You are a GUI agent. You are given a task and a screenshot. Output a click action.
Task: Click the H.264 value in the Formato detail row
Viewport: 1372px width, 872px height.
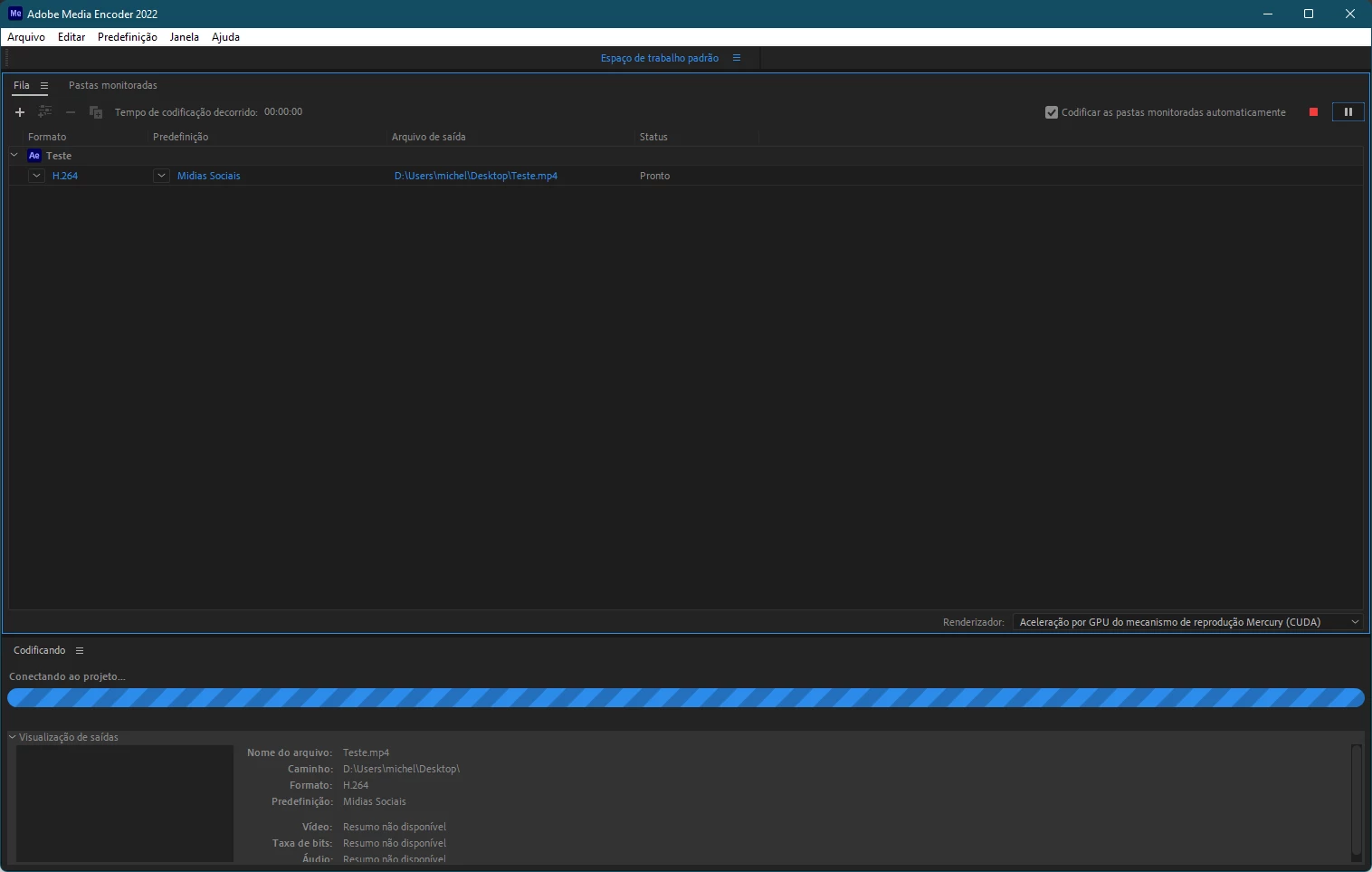(356, 785)
